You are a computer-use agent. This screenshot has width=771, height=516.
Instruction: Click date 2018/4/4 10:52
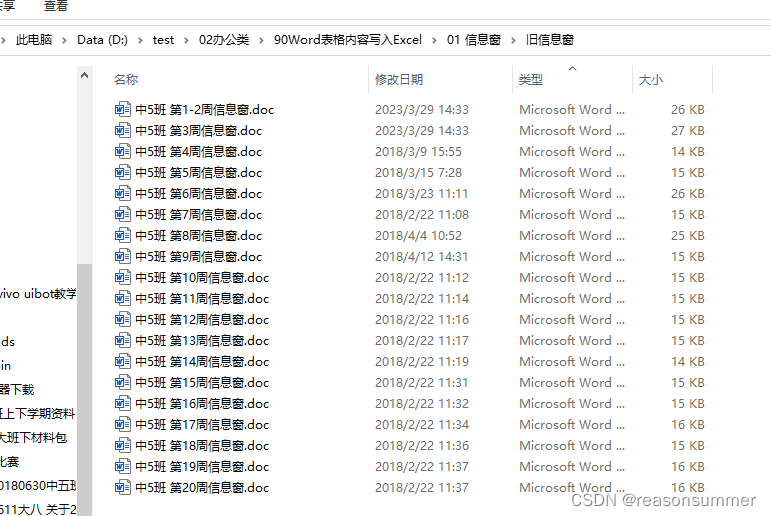point(418,235)
